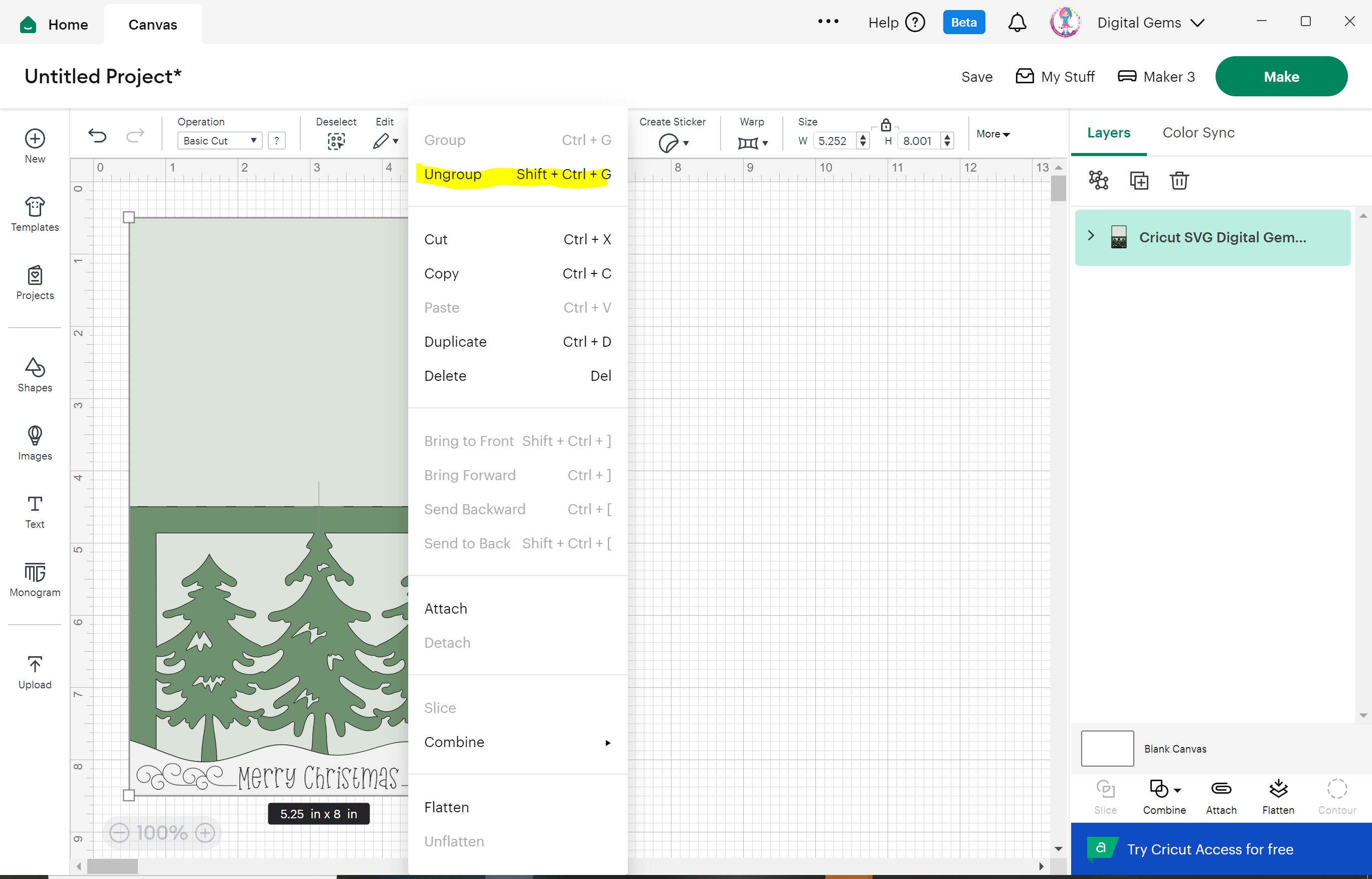The height and width of the screenshot is (879, 1372).
Task: Expand the Cricut SVG Digital Gem layer
Action: (x=1091, y=236)
